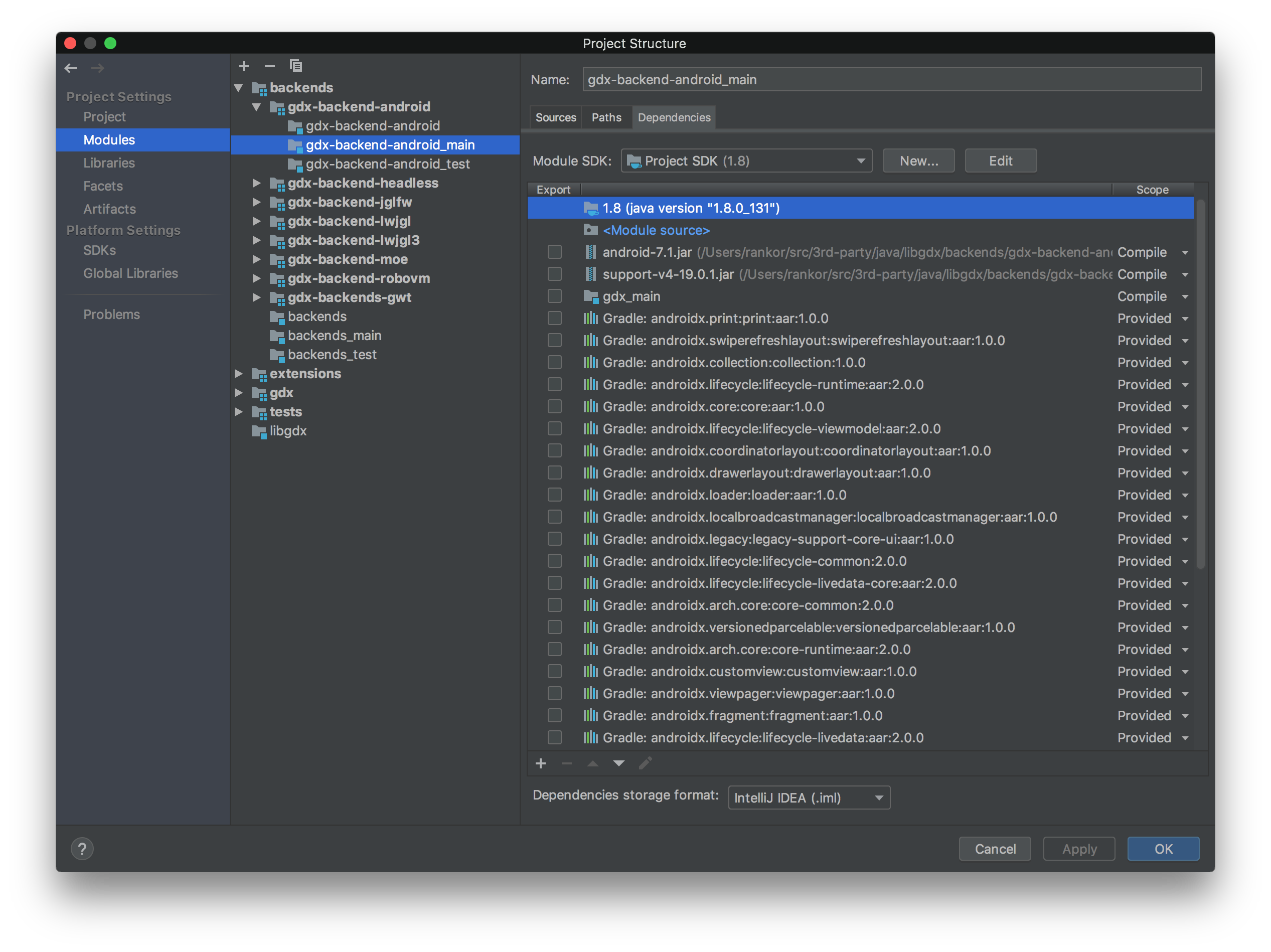This screenshot has width=1271, height=952.
Task: Add a new dependency with the plus icon
Action: (x=540, y=763)
